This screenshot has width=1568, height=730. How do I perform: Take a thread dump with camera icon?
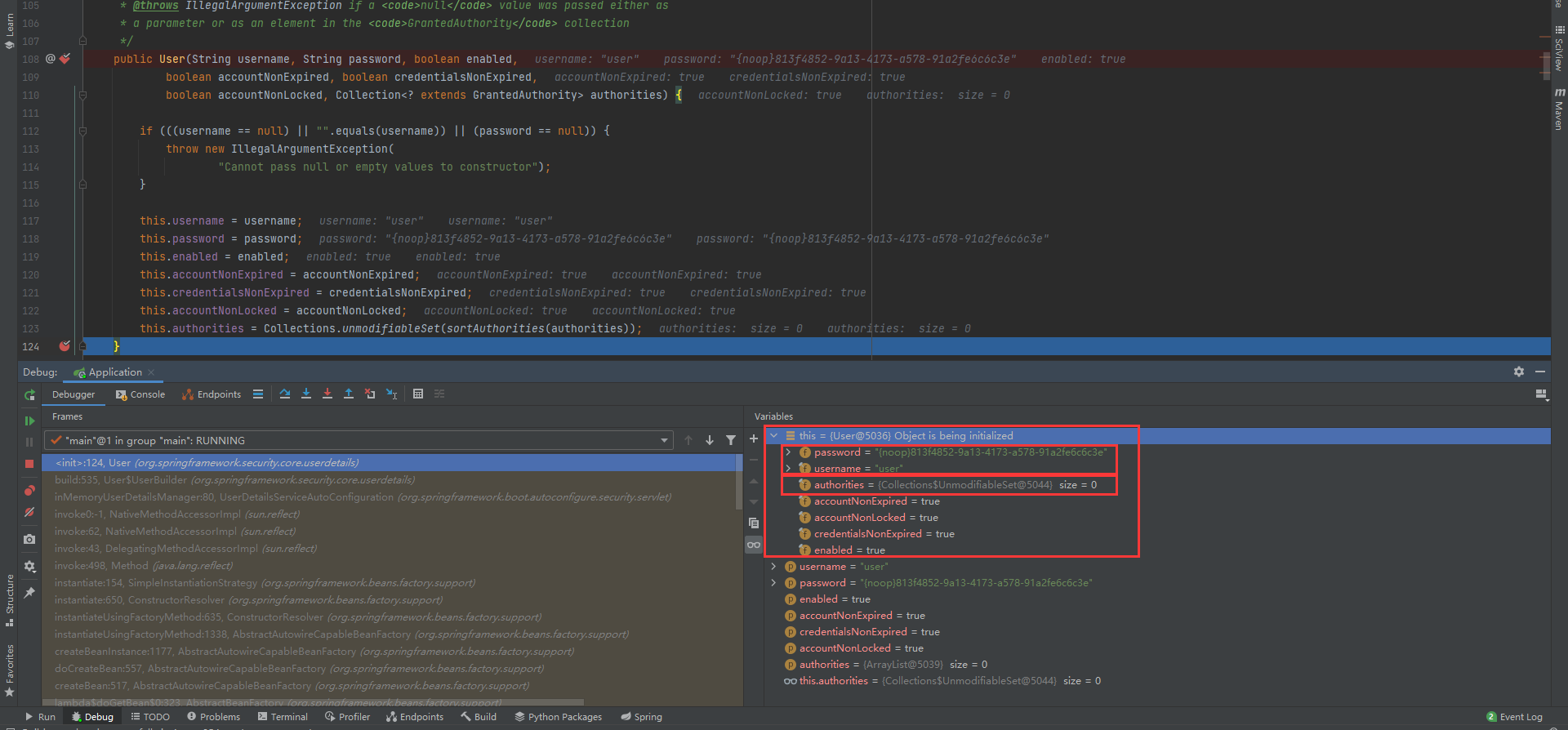pos(29,539)
